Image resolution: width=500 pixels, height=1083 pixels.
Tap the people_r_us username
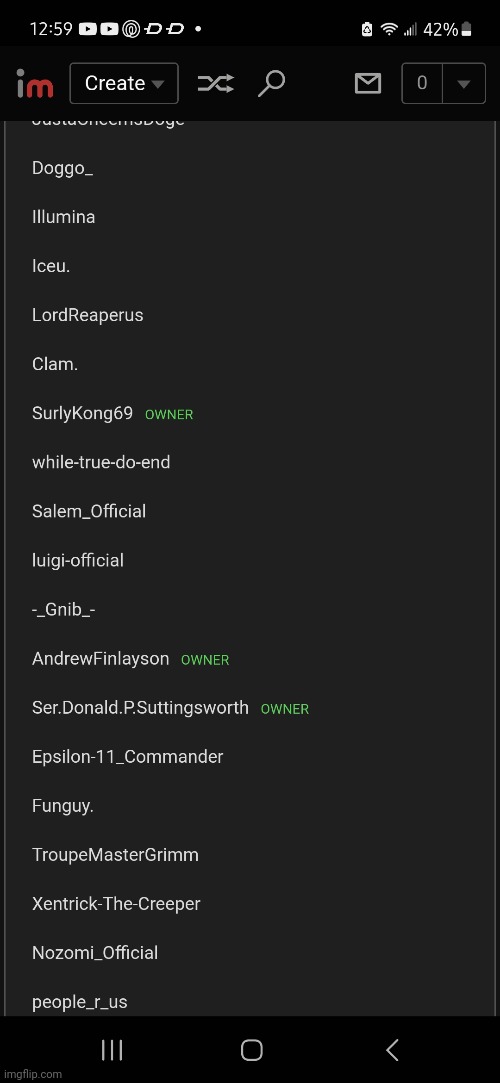click(x=79, y=1002)
